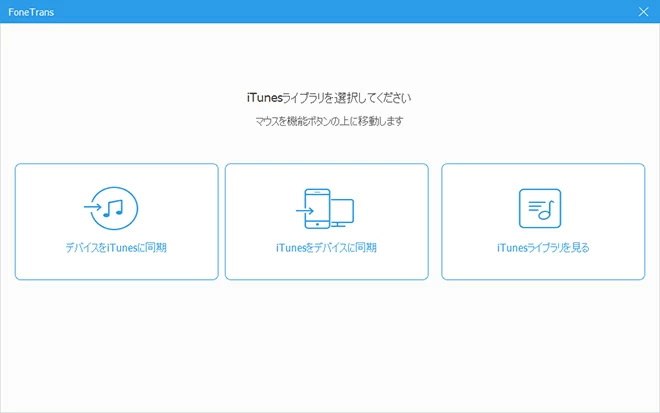The height and width of the screenshot is (413, 660).
Task: Click the circular music note sync icon
Action: tap(113, 208)
